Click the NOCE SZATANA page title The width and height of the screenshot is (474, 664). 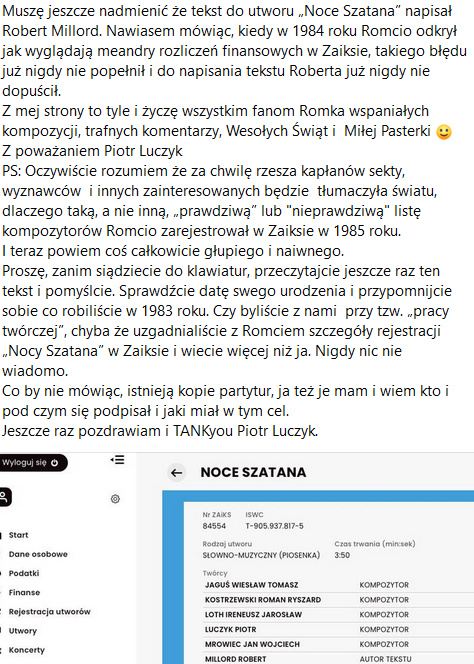pos(253,473)
